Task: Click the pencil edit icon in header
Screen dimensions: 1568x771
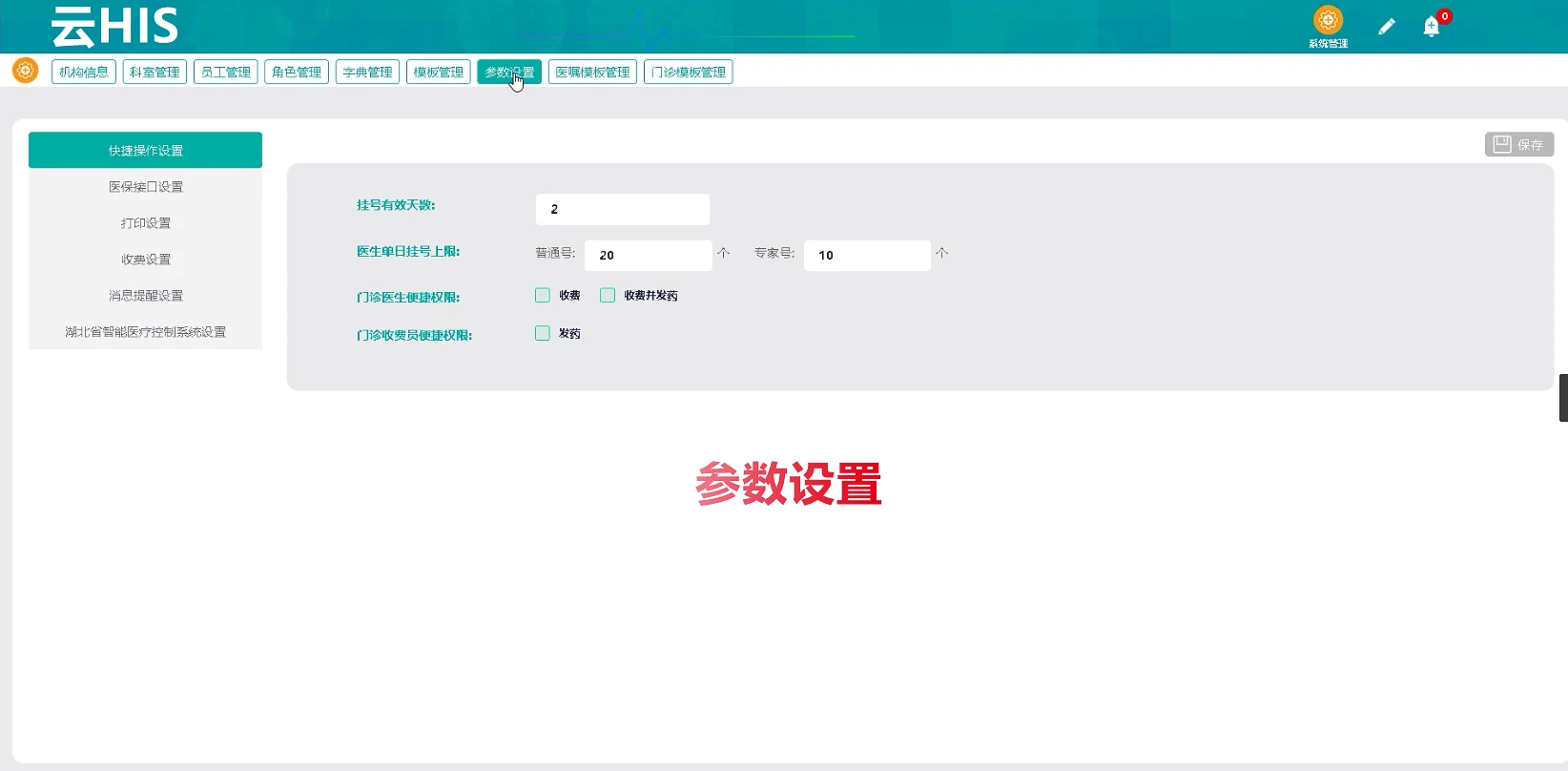Action: [1387, 27]
